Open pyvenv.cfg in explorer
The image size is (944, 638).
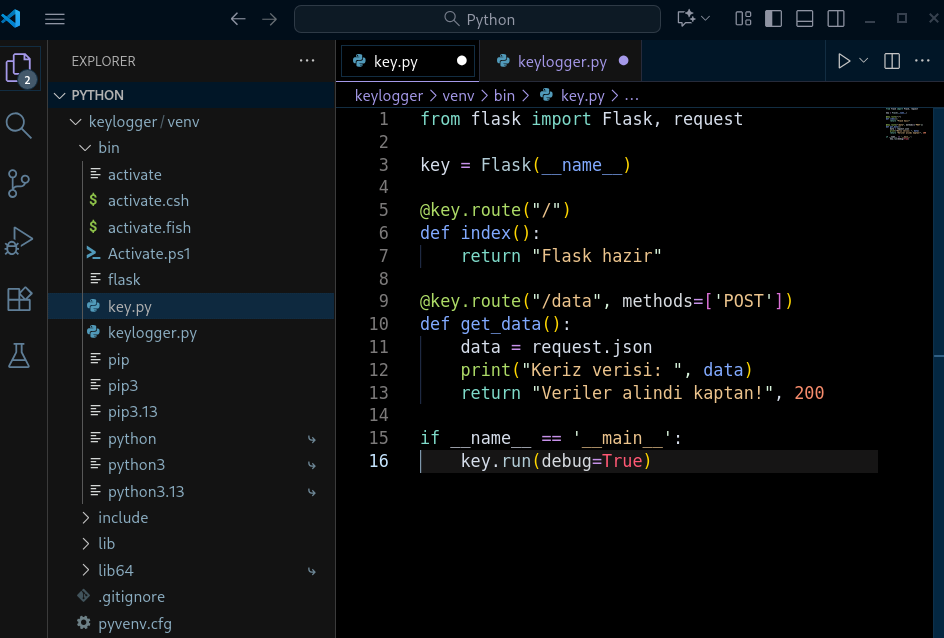coord(191,624)
